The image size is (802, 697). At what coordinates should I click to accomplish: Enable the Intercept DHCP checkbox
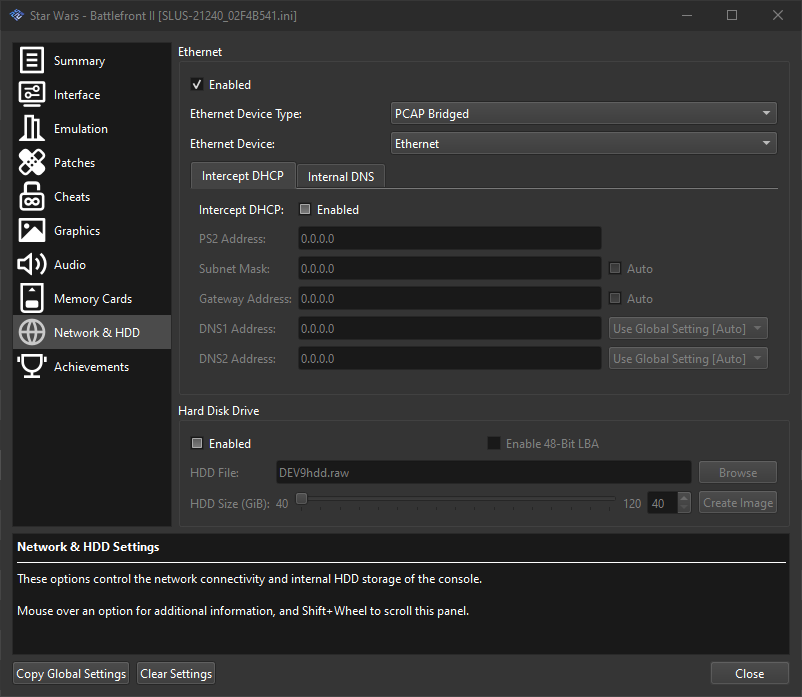(x=305, y=209)
